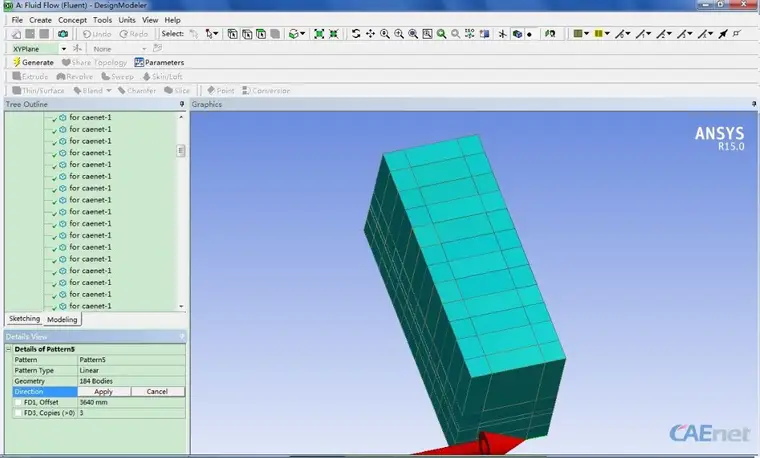Pin the Graphics panel
The image size is (760, 458).
click(754, 104)
